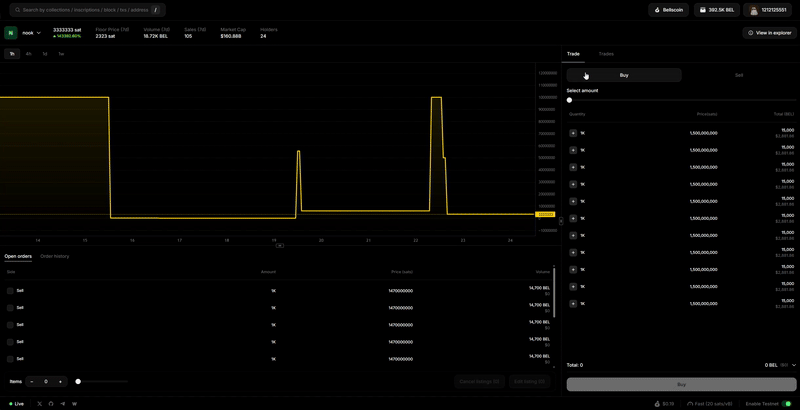This screenshot has height=410, width=800.
Task: Switch to the Trades tab
Action: point(606,53)
